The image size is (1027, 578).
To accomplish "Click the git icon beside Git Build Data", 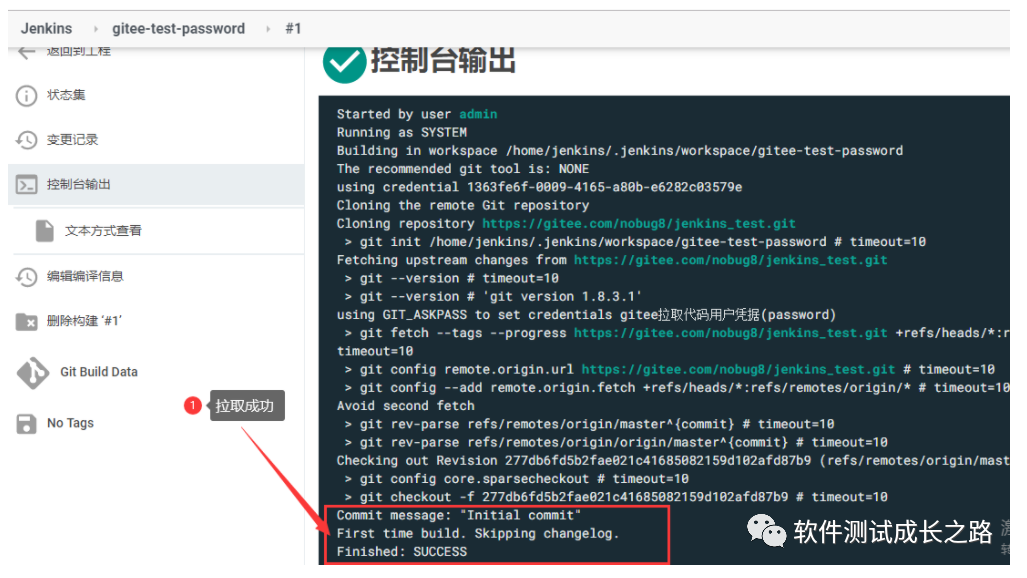I will pyautogui.click(x=33, y=373).
